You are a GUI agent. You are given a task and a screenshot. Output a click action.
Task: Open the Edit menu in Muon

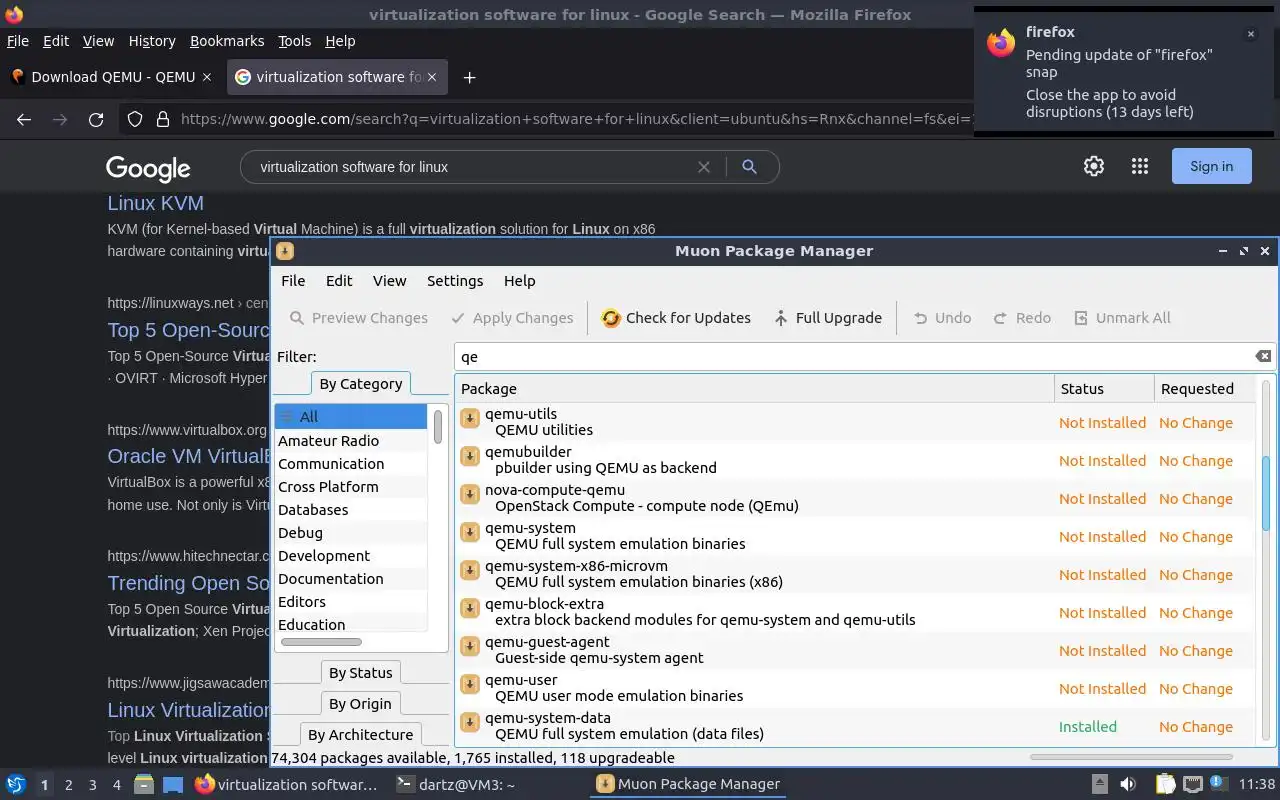pyautogui.click(x=339, y=281)
